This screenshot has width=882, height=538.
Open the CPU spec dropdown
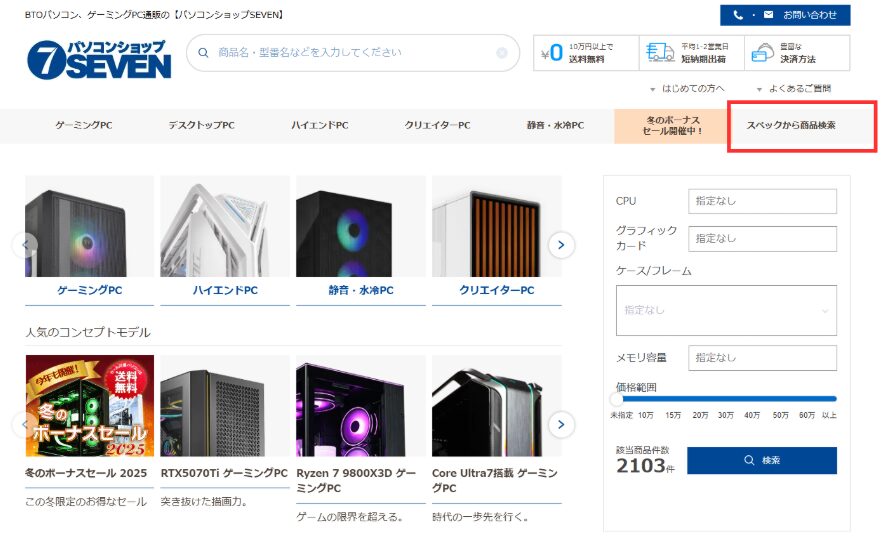click(x=762, y=201)
